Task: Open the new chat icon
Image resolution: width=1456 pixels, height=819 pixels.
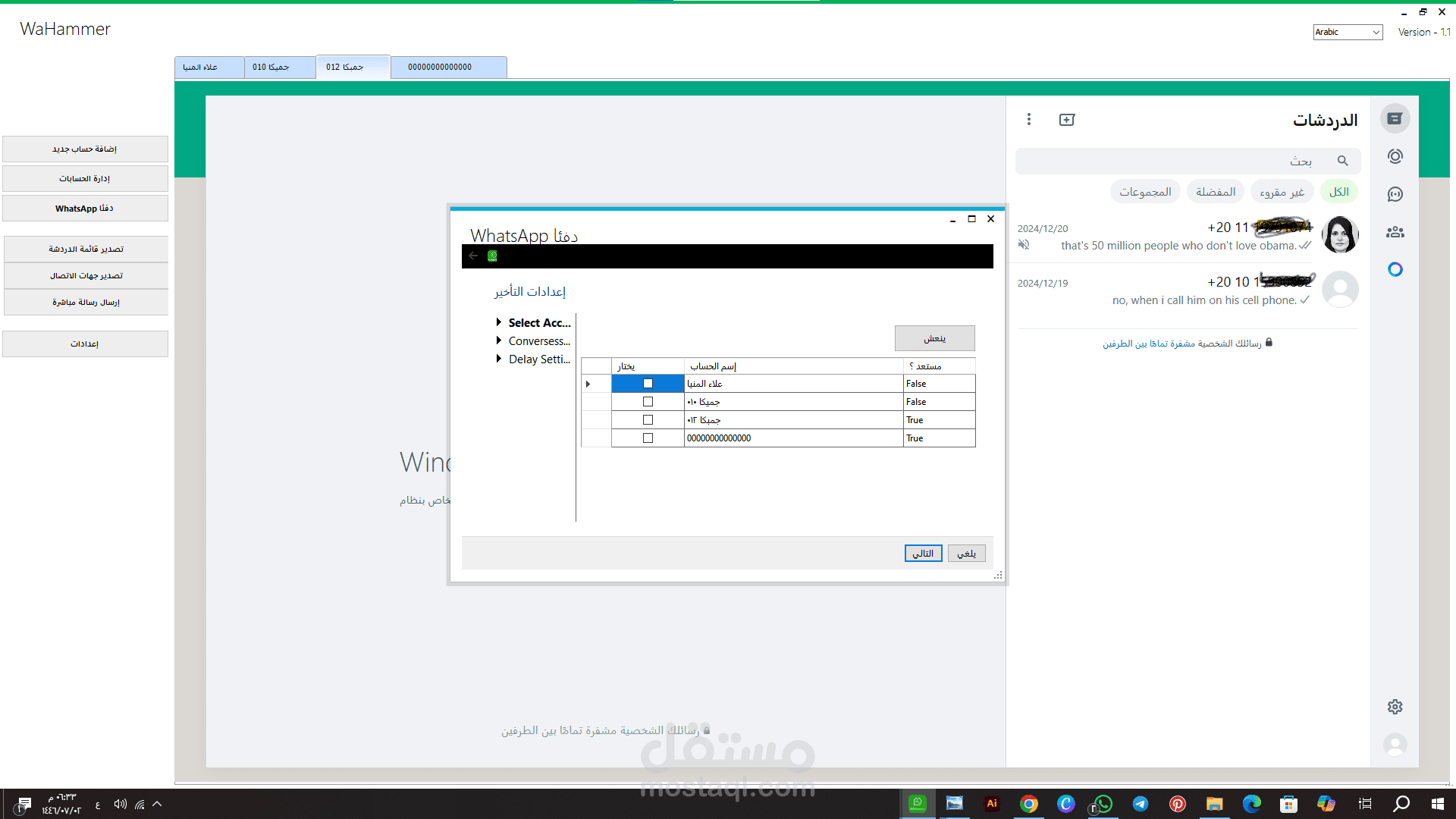Action: pyautogui.click(x=1067, y=120)
